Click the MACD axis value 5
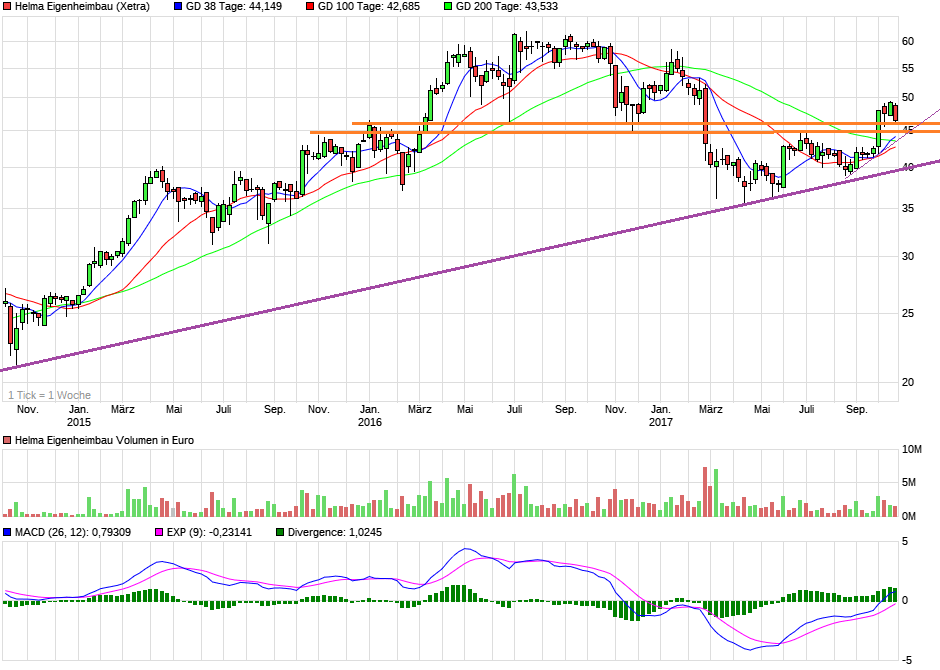Screen dimensions: 940x670 pyautogui.click(x=905, y=542)
